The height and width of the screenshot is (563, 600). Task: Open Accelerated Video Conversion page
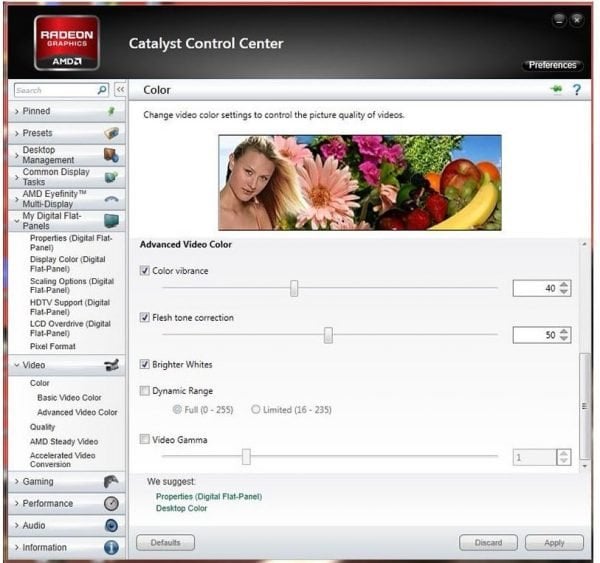[63, 460]
